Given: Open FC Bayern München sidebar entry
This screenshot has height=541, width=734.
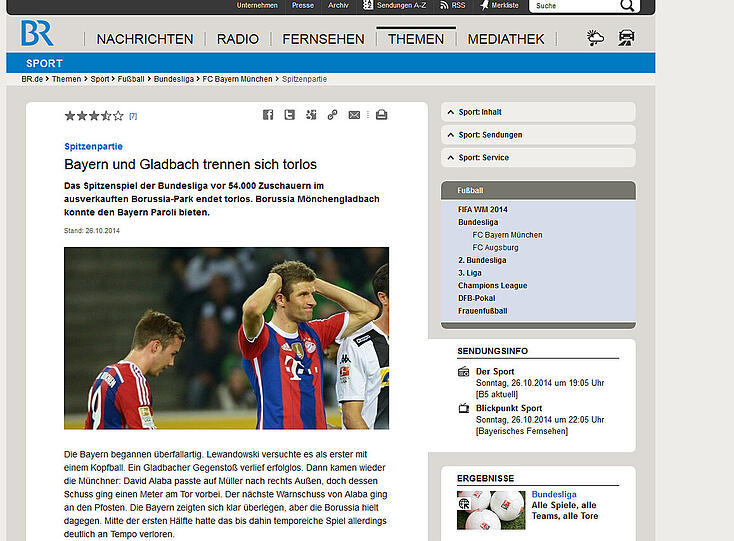Looking at the screenshot, I should 507,234.
